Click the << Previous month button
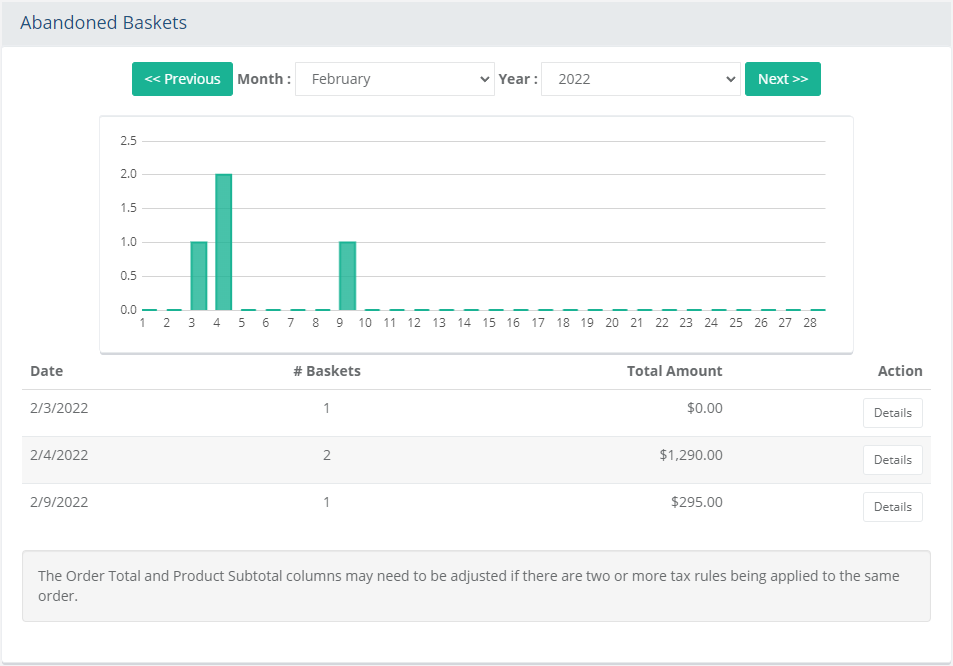 (x=182, y=79)
